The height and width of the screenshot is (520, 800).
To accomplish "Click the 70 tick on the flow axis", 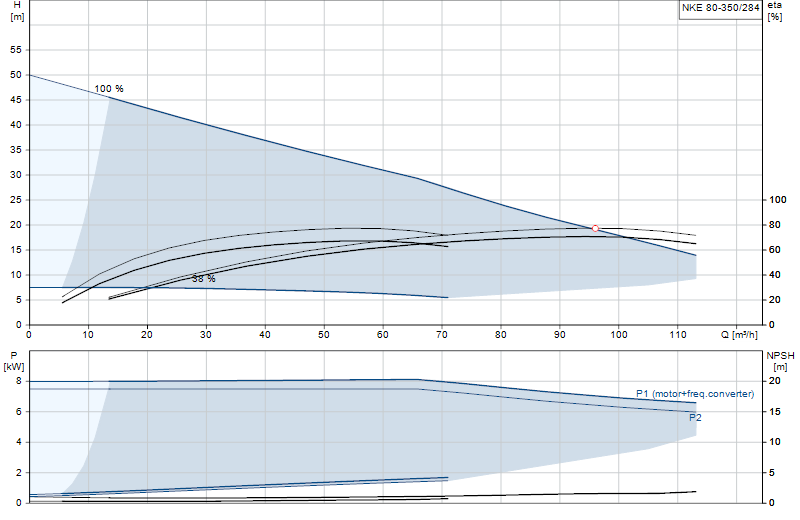I will (442, 335).
